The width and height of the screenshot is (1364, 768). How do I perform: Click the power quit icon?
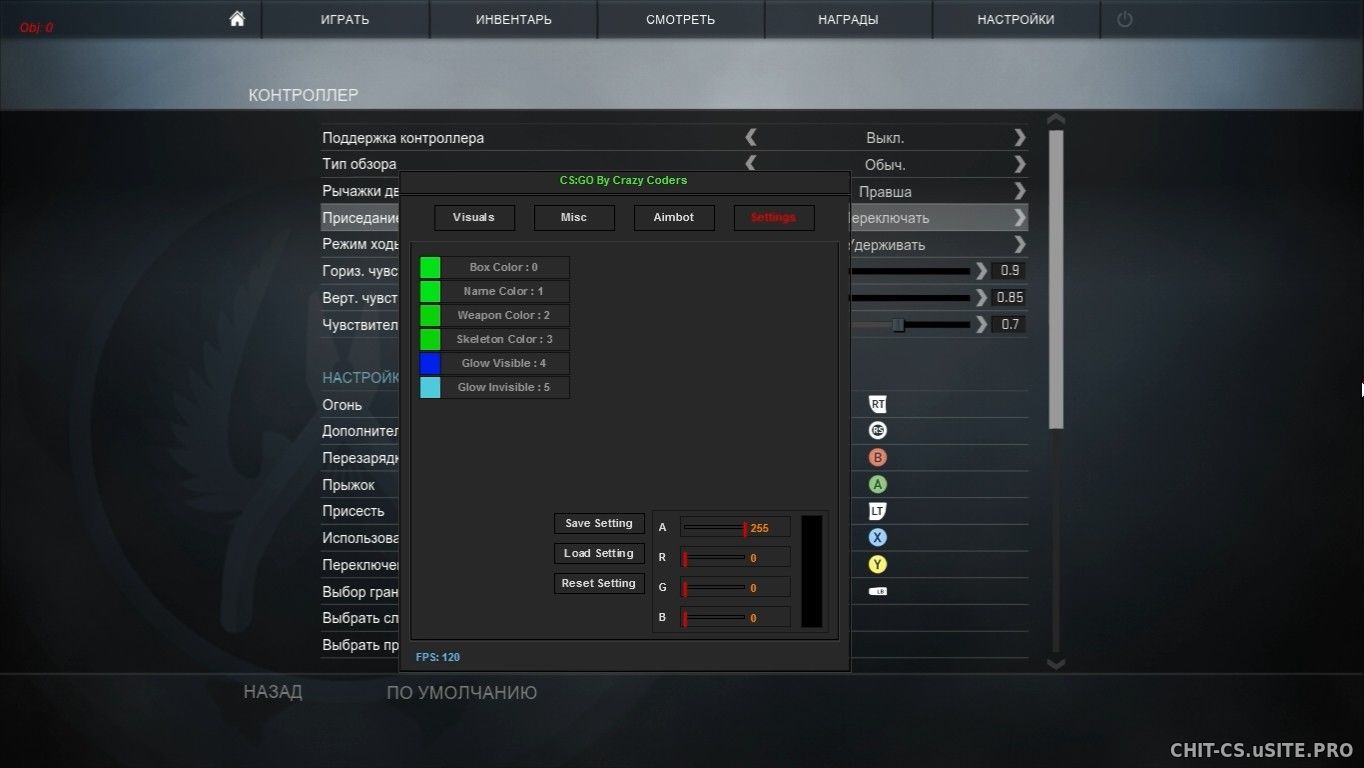1125,19
